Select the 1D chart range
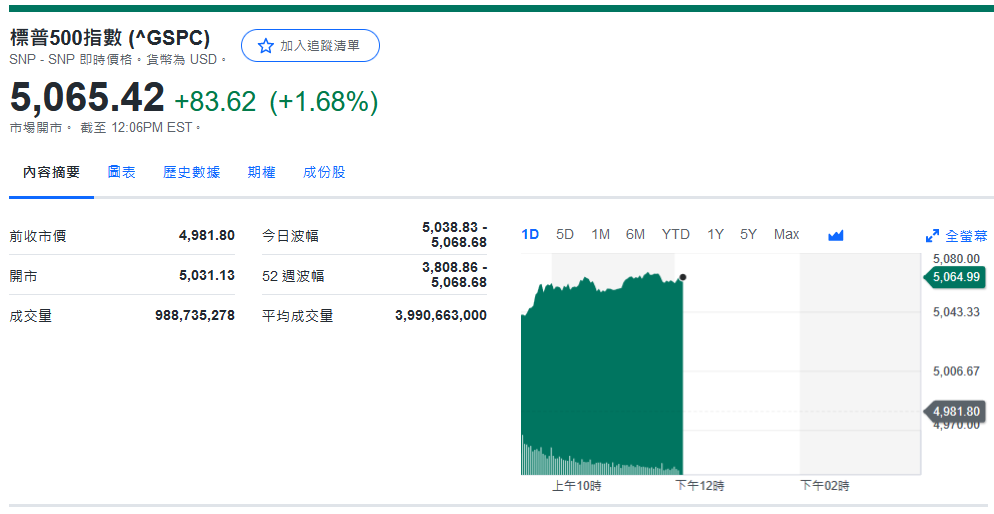This screenshot has width=994, height=514. pyautogui.click(x=530, y=234)
